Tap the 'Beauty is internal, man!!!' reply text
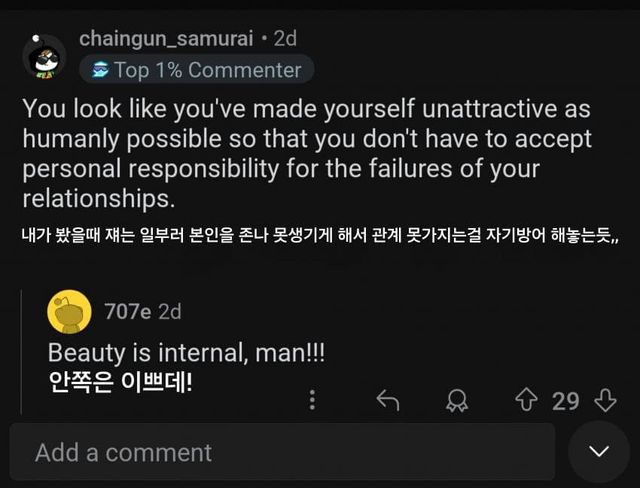Image resolution: width=640 pixels, height=488 pixels. 186,352
